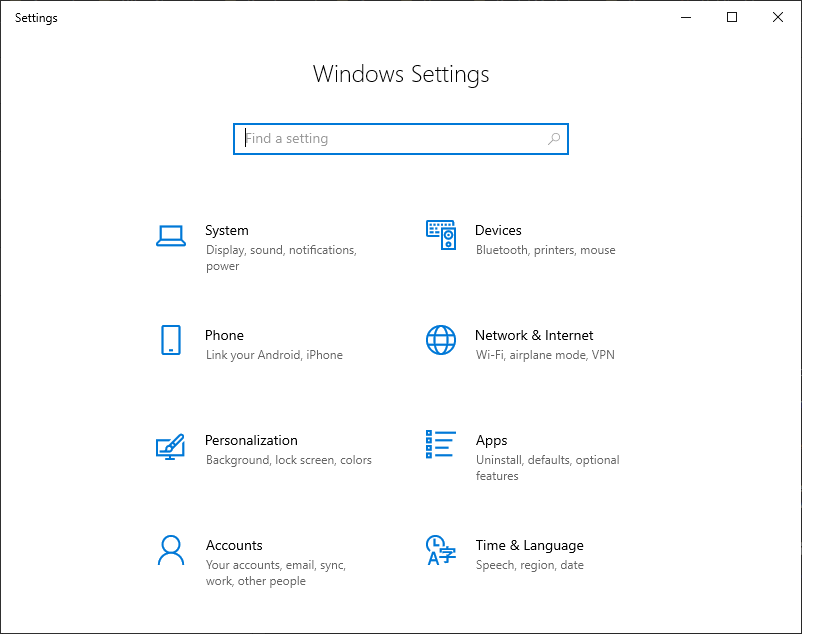Click 'Background, lock screen, colors' text
Viewport: 819px width, 634px height.
(288, 460)
